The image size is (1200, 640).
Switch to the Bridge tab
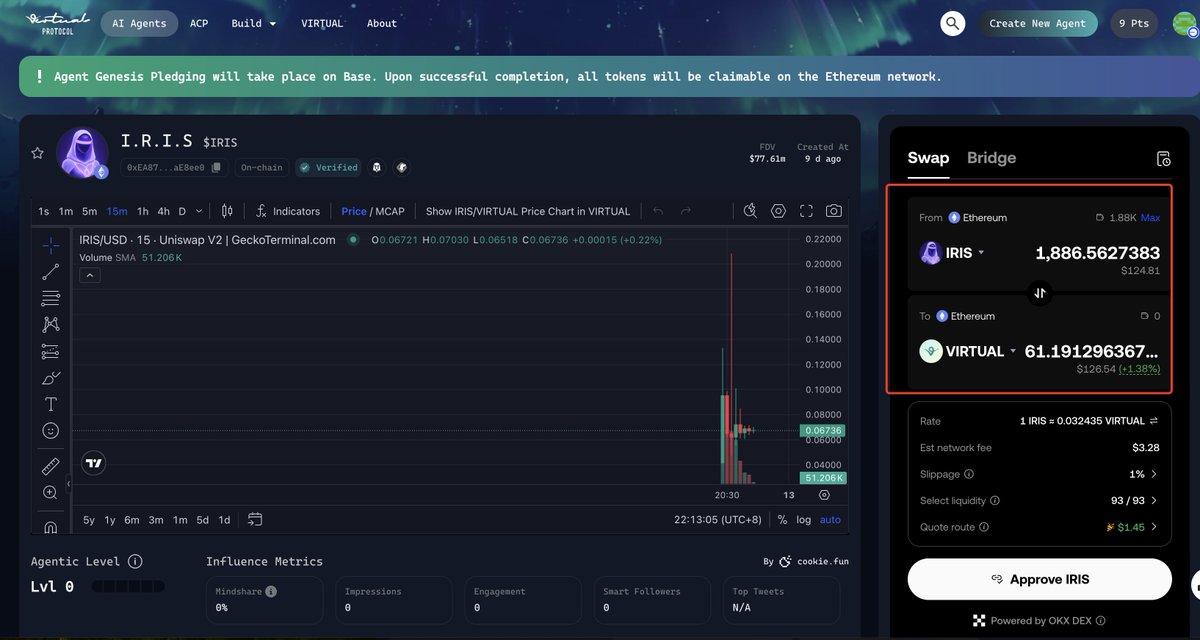[x=992, y=157]
